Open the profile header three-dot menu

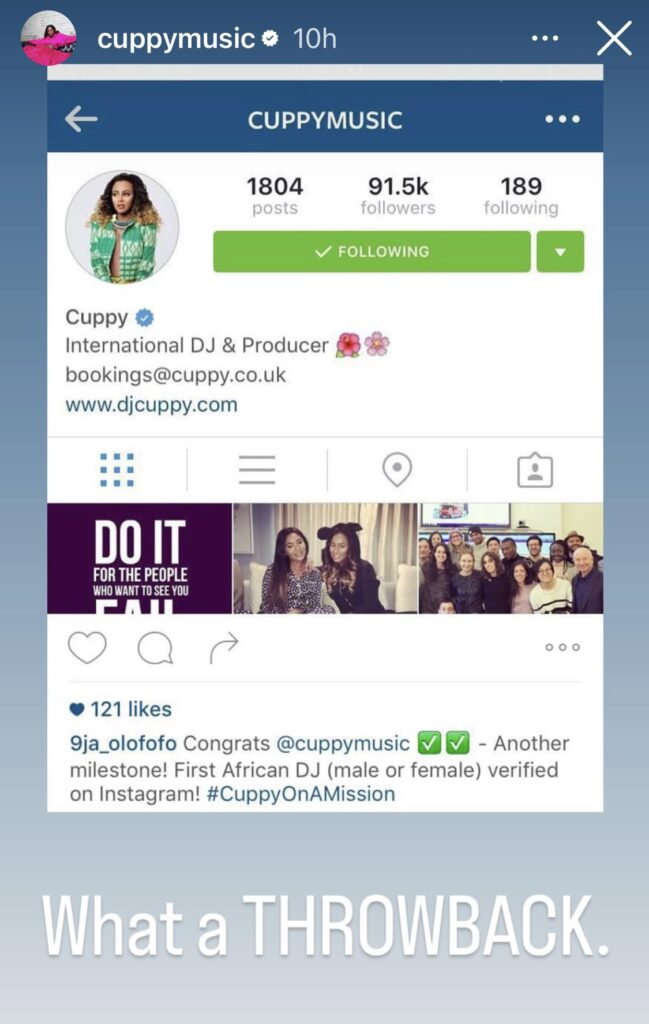(562, 119)
